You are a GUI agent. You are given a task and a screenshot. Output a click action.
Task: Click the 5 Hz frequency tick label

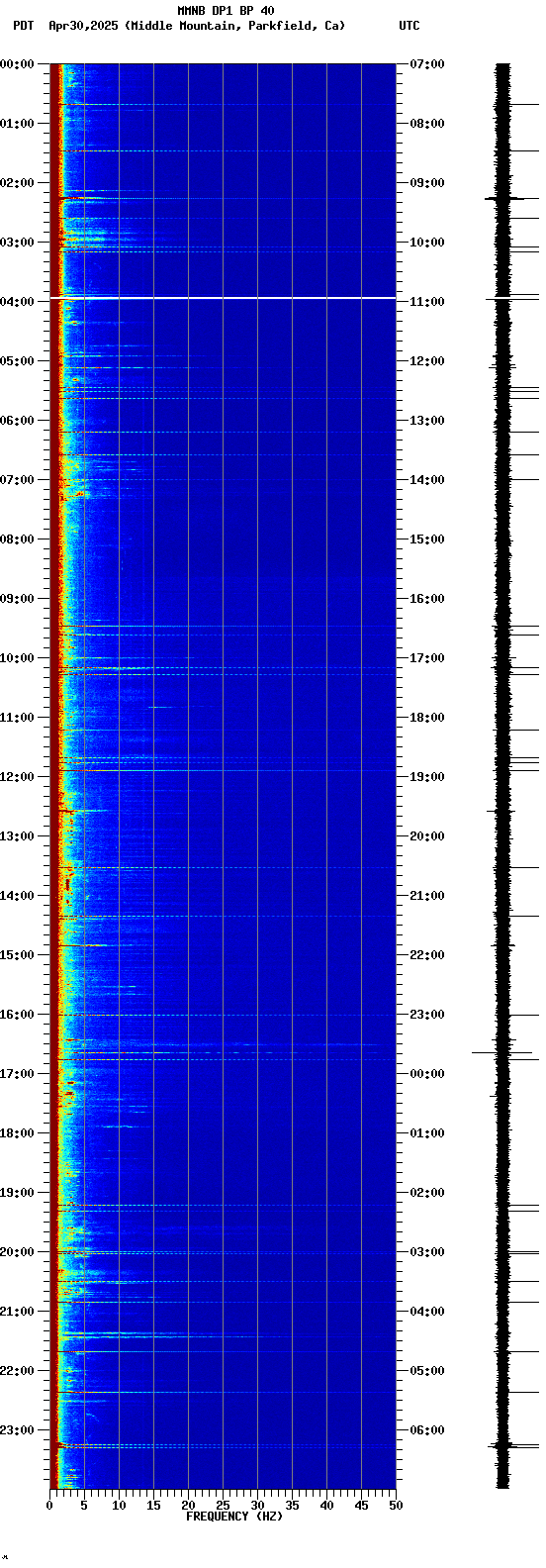(84, 1506)
